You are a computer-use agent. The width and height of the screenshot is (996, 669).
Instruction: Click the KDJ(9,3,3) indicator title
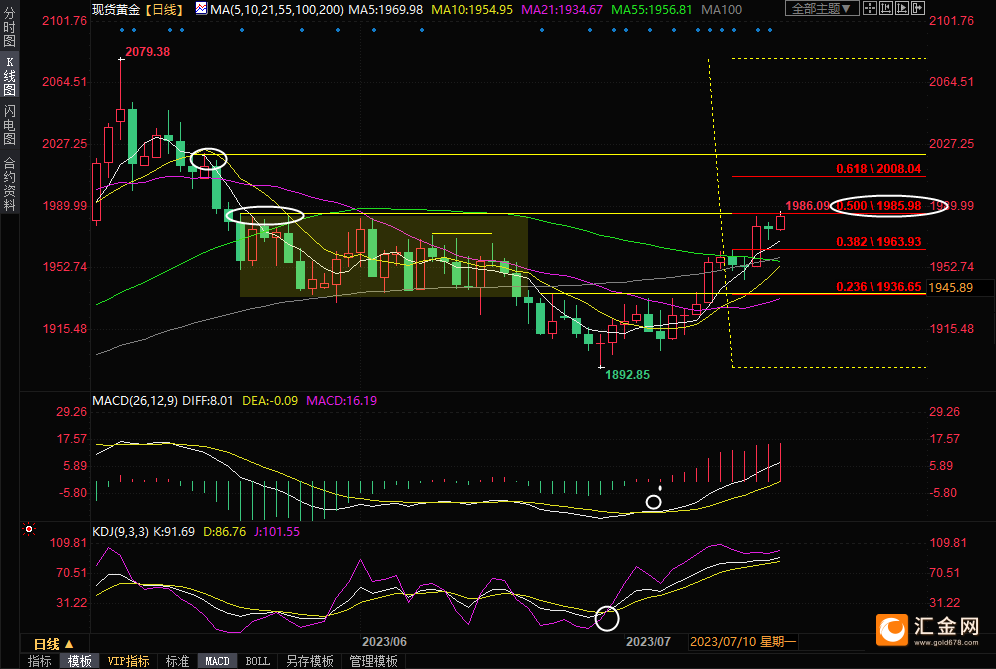121,532
